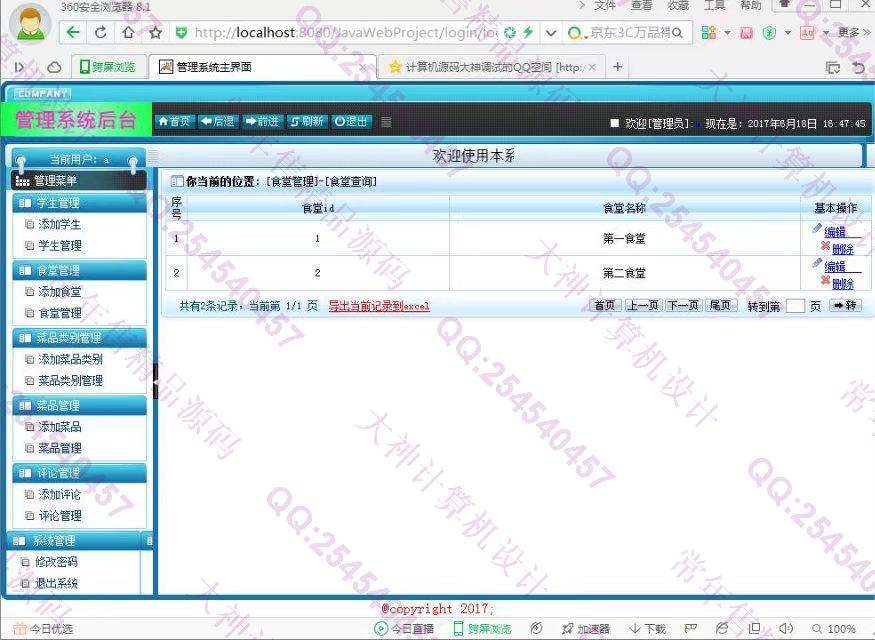This screenshot has height=640, width=875.
Task: Click 导出当前记录到excel link
Action: [379, 306]
